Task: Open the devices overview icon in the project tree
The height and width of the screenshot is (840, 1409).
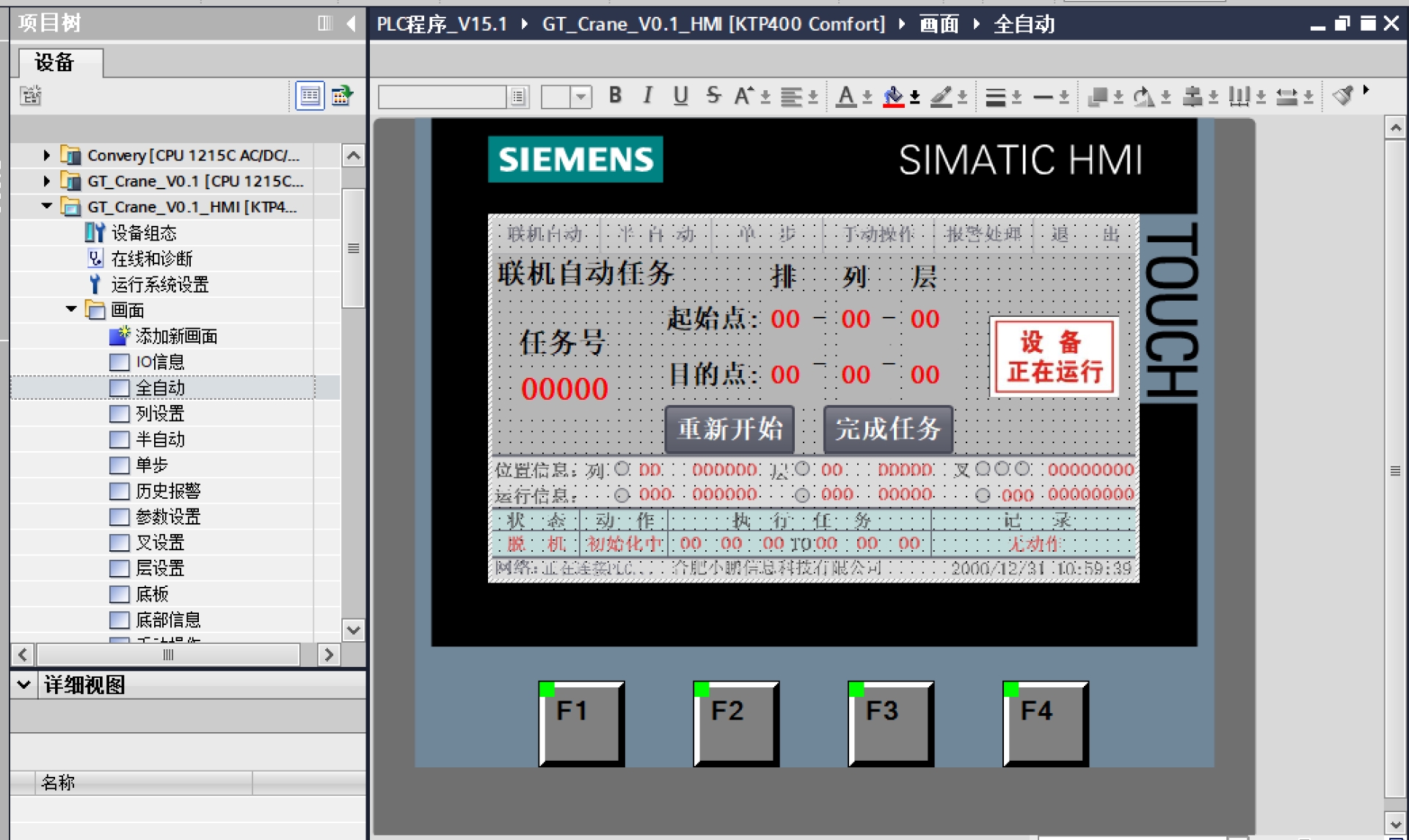Action: [x=342, y=95]
